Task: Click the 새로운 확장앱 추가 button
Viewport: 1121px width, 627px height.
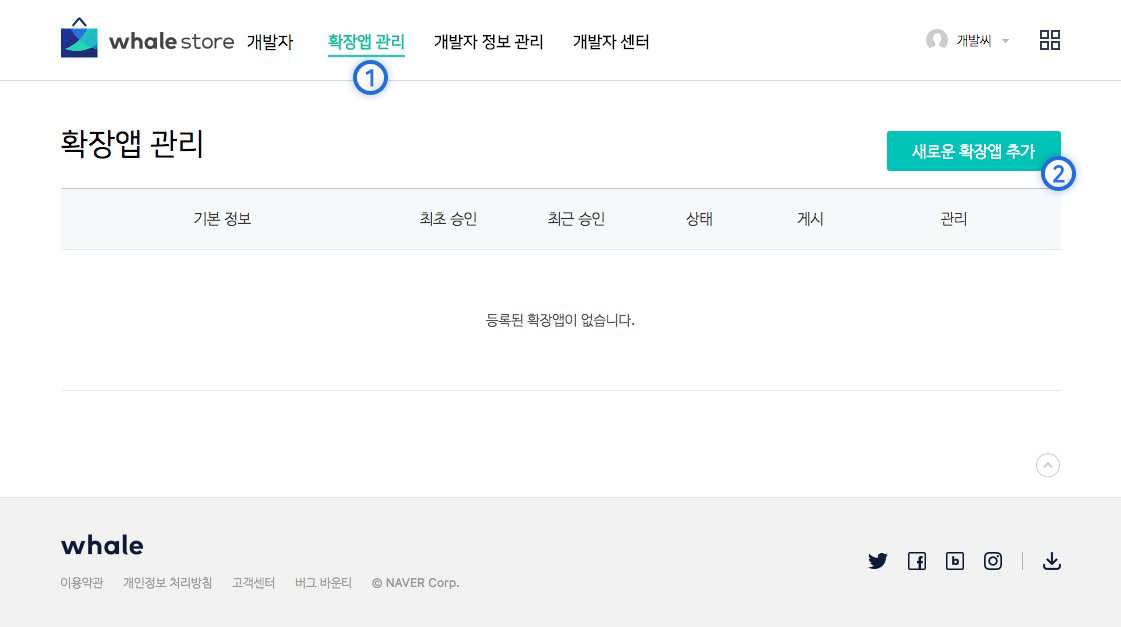Action: (x=973, y=151)
